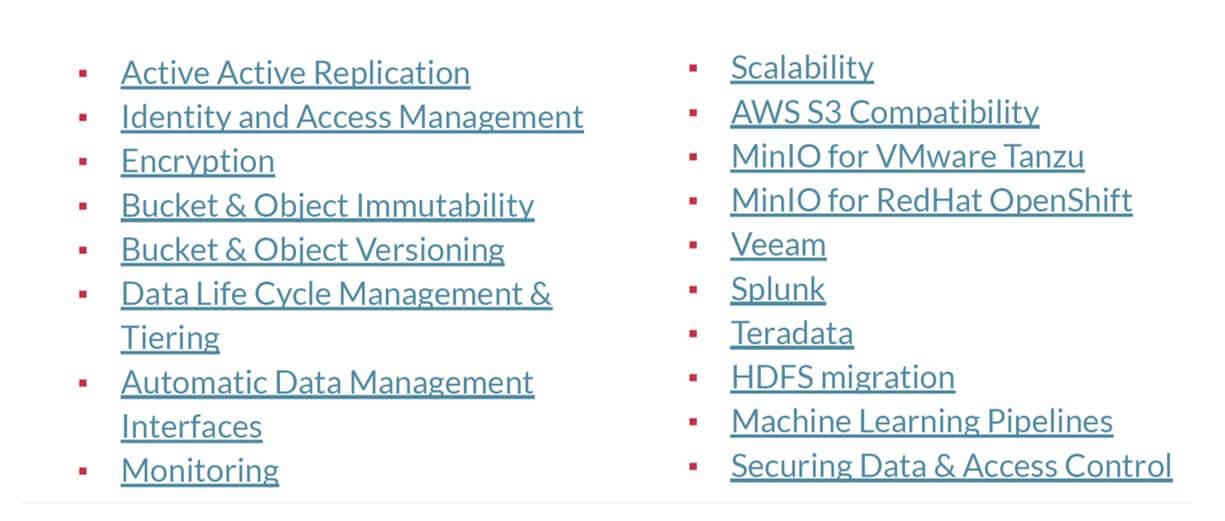
Task: Visit Automatic Data Management Interfaces link
Action: 327,403
